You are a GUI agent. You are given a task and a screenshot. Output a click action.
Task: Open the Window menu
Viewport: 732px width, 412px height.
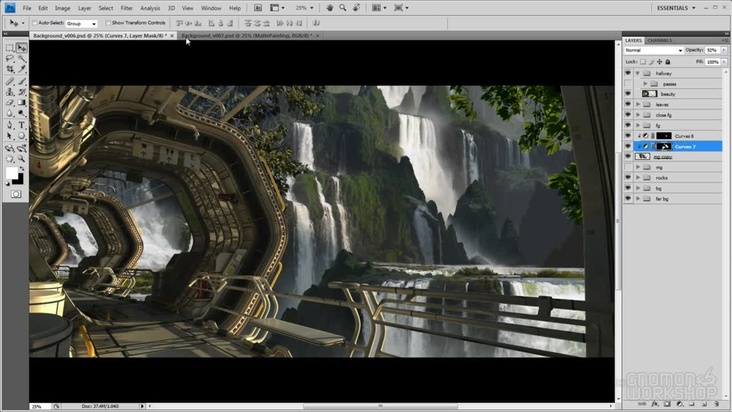click(211, 8)
